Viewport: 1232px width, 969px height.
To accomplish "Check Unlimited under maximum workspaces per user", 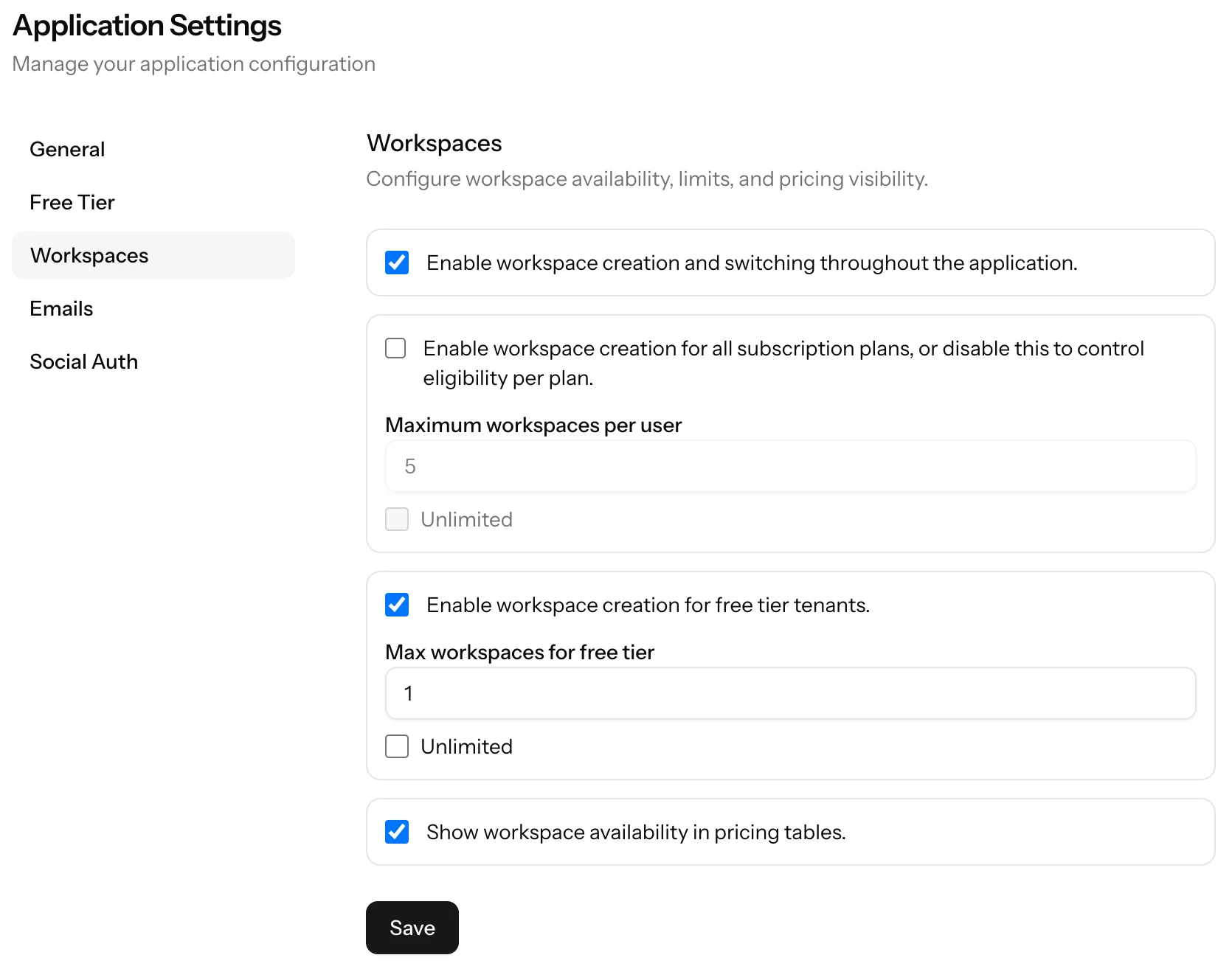I will tap(396, 519).
